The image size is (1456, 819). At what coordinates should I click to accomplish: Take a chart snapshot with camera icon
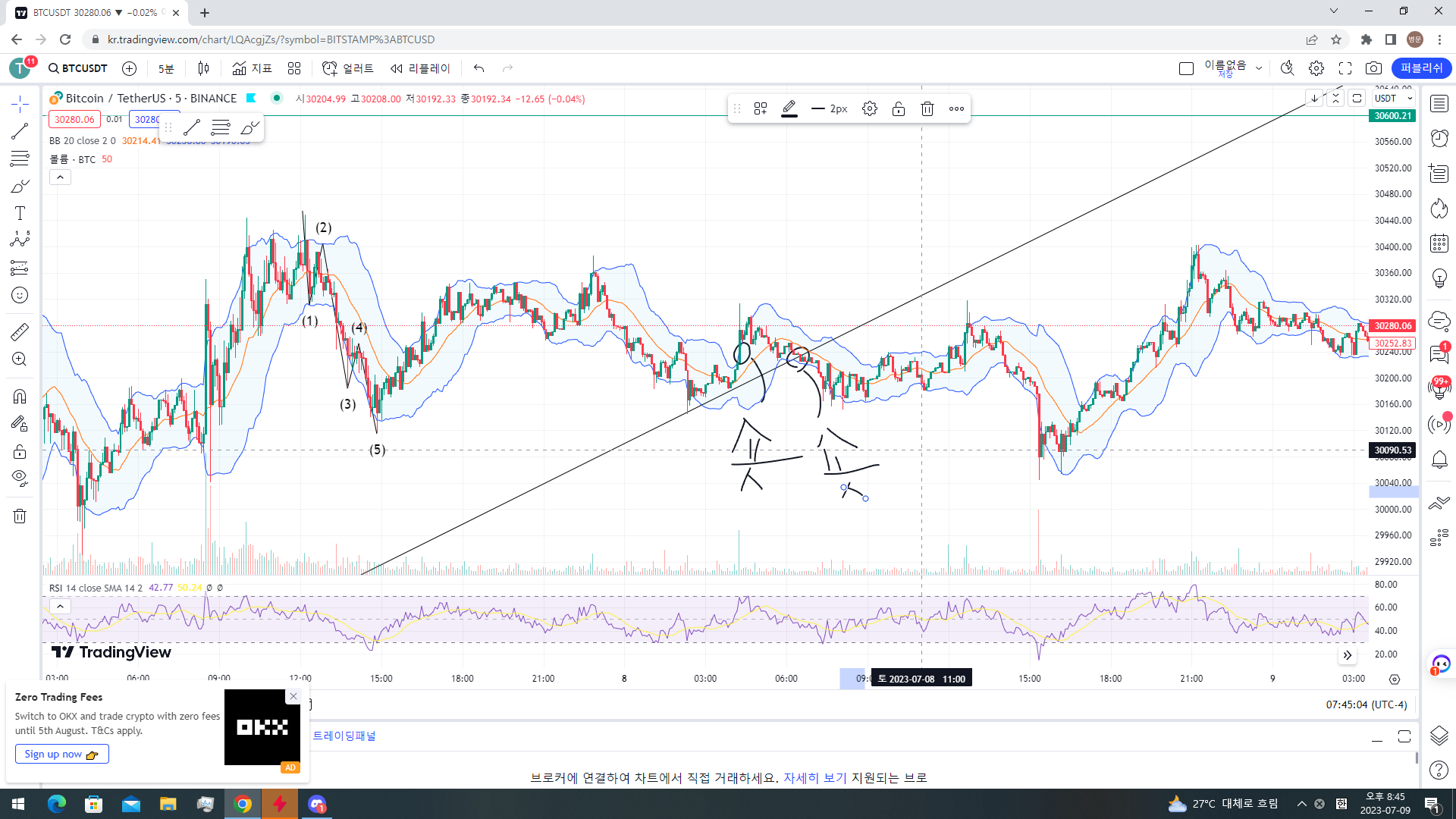(1373, 68)
